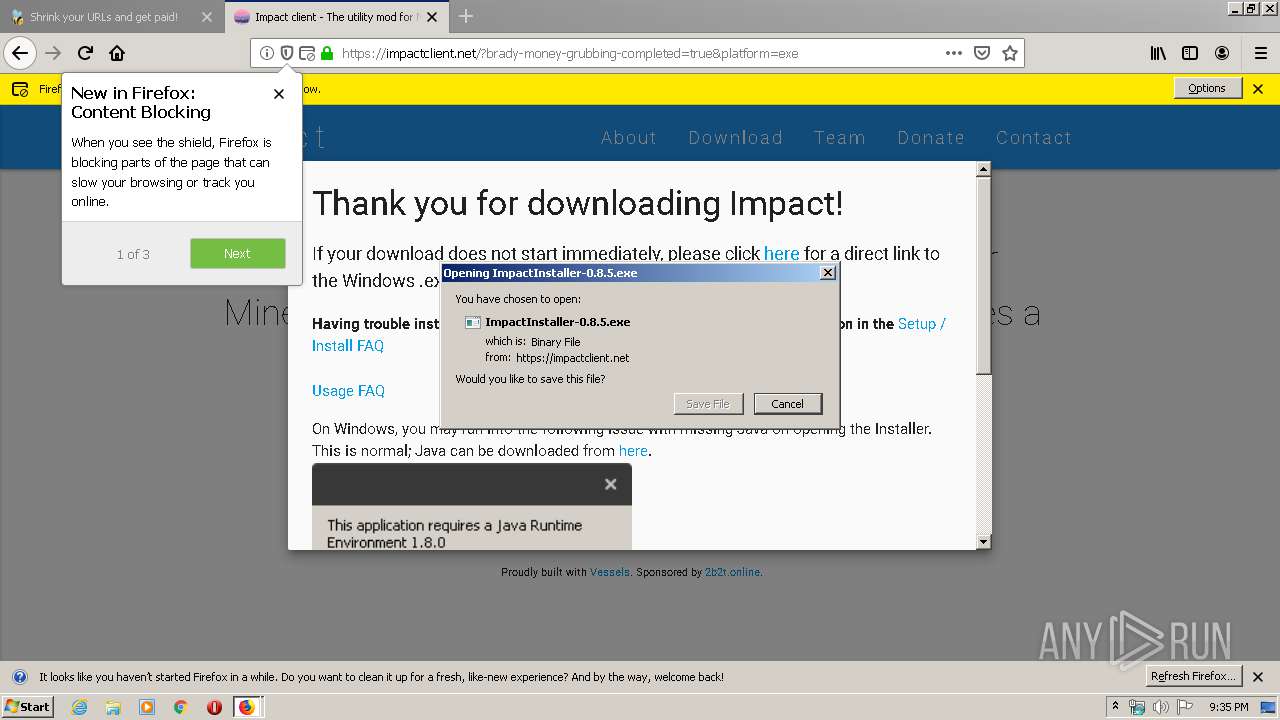The height and width of the screenshot is (720, 1280).
Task: Open a new tab with plus button
Action: tap(466, 16)
